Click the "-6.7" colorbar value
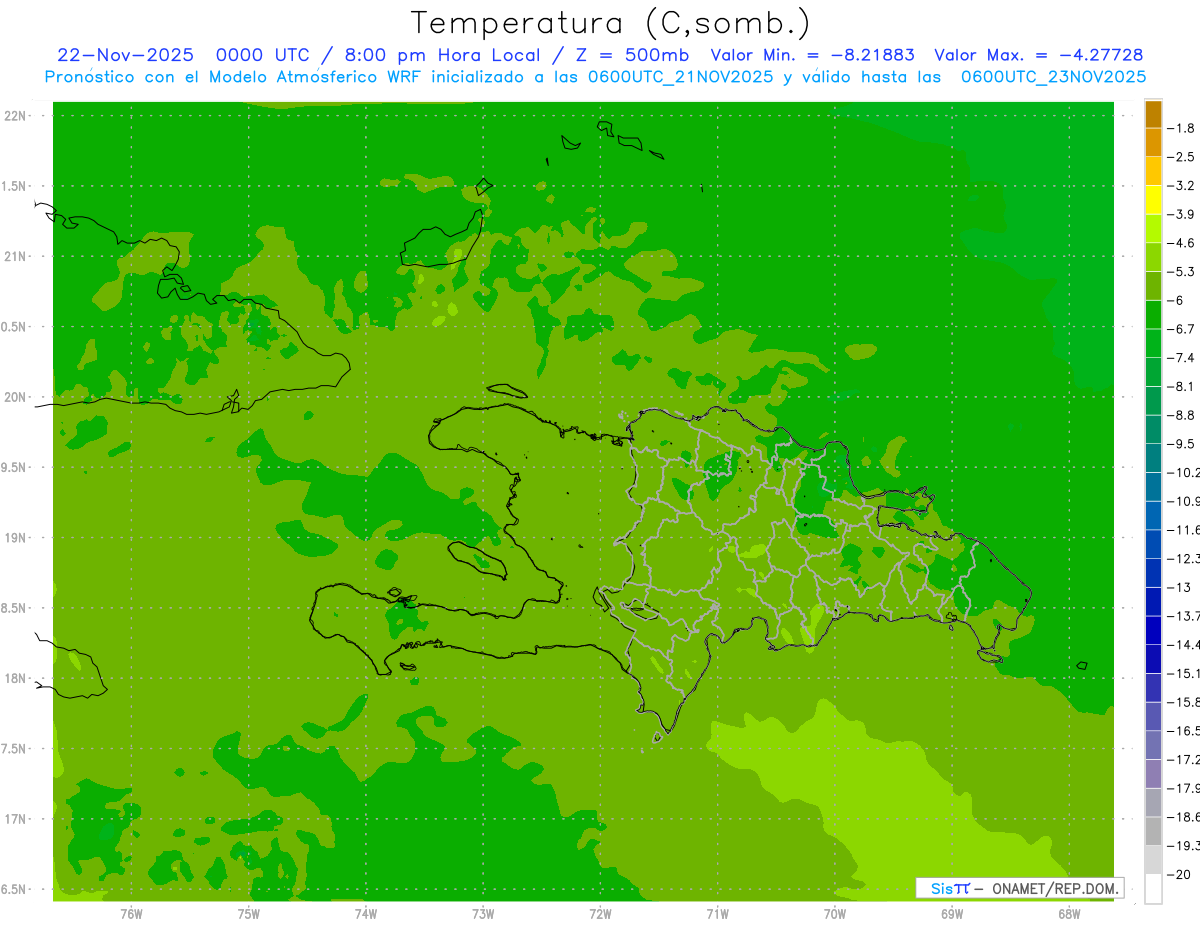This screenshot has width=1200, height=927. 1182,329
